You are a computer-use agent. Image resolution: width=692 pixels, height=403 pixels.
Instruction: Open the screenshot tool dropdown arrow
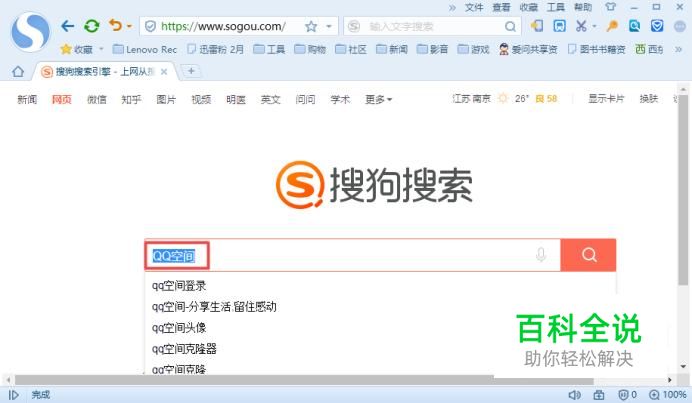[594, 26]
